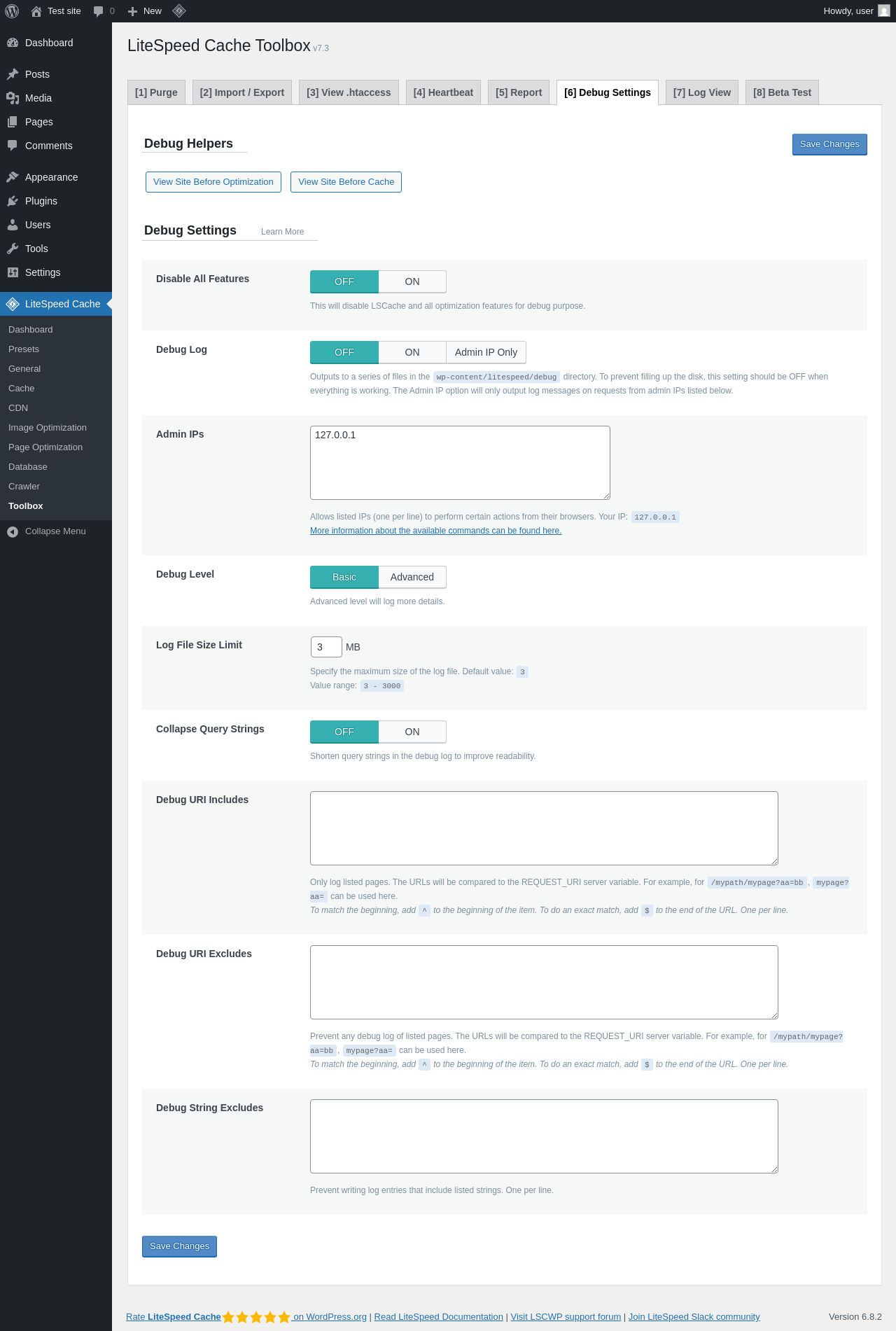Click the New plus icon
The image size is (896, 1331).
click(132, 11)
